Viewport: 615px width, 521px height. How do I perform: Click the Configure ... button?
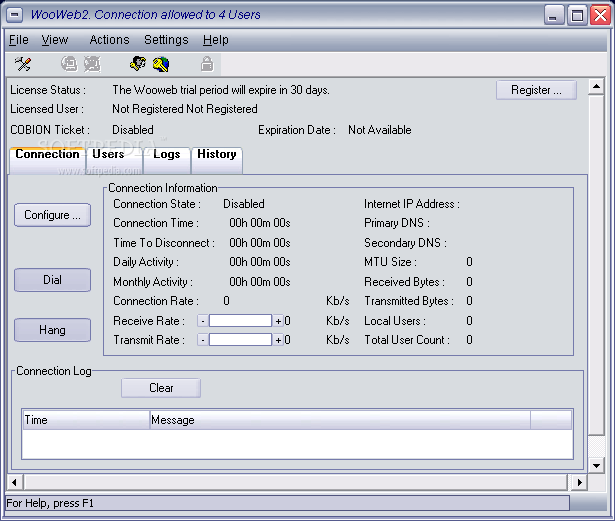pos(53,215)
